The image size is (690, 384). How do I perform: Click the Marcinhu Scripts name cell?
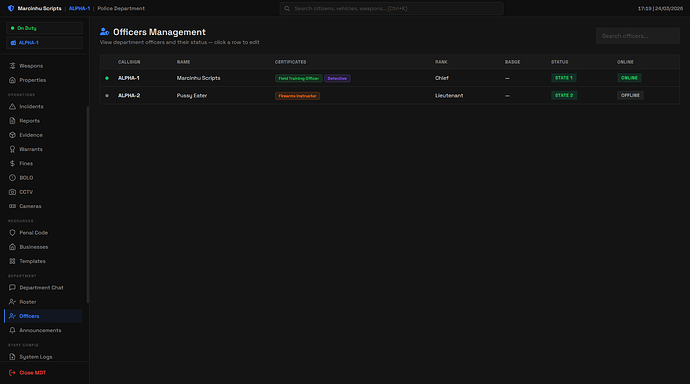click(x=198, y=78)
